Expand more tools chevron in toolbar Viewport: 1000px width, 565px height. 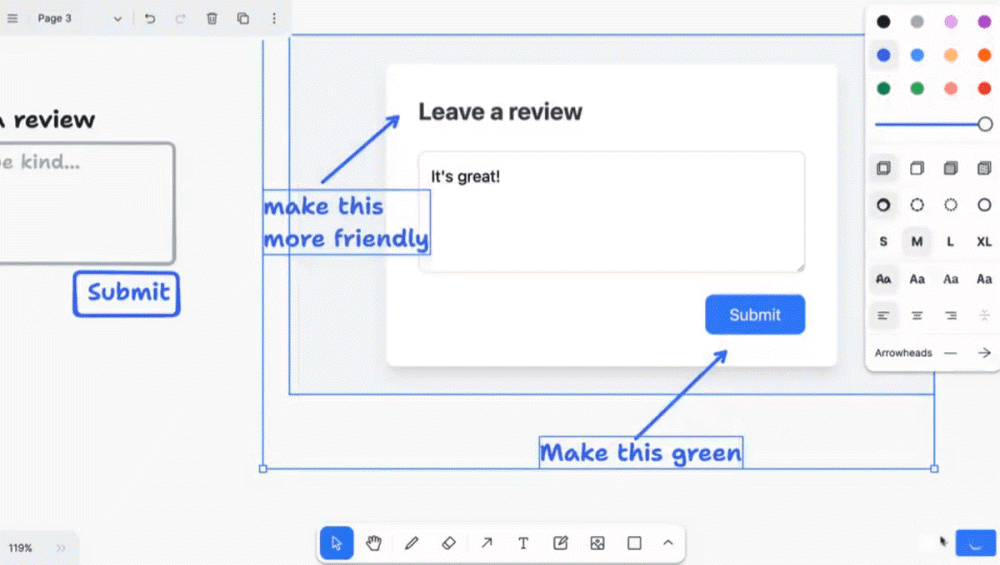[x=668, y=543]
